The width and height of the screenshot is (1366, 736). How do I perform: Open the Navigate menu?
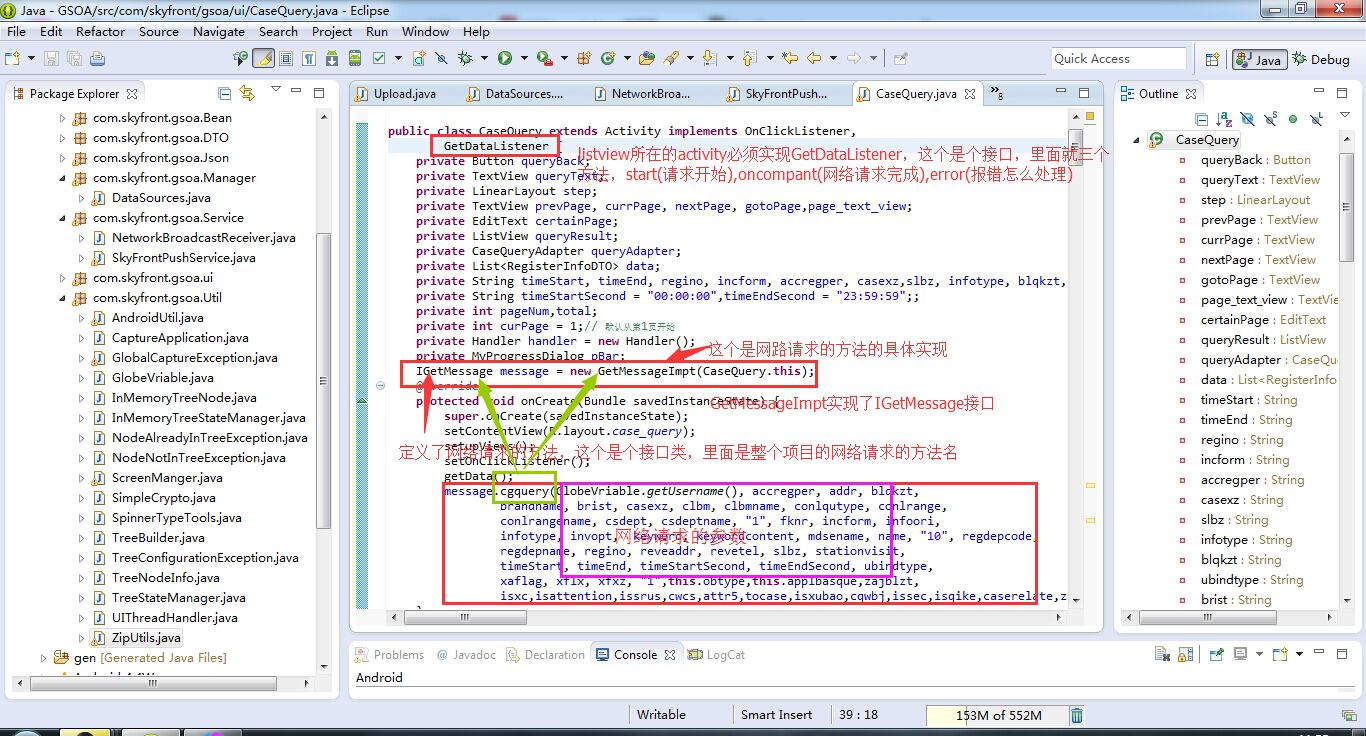[219, 31]
